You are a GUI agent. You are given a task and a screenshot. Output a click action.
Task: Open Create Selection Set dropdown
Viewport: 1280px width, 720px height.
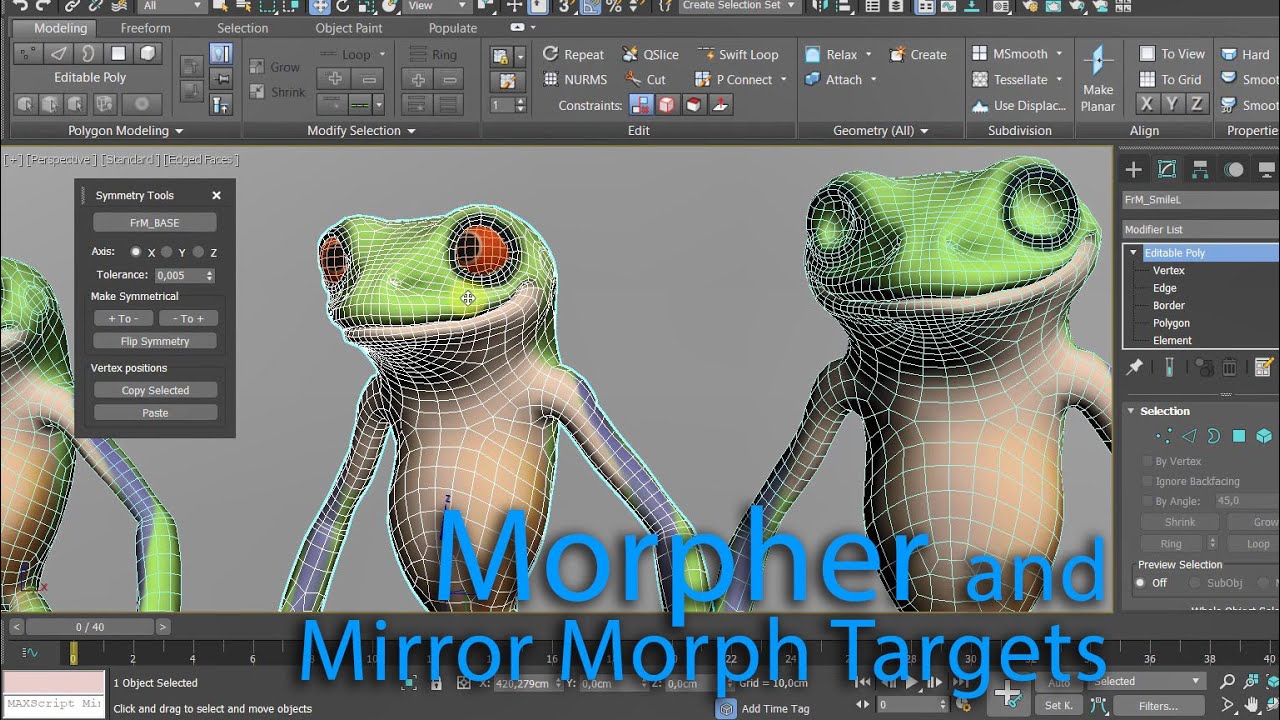pyautogui.click(x=740, y=6)
